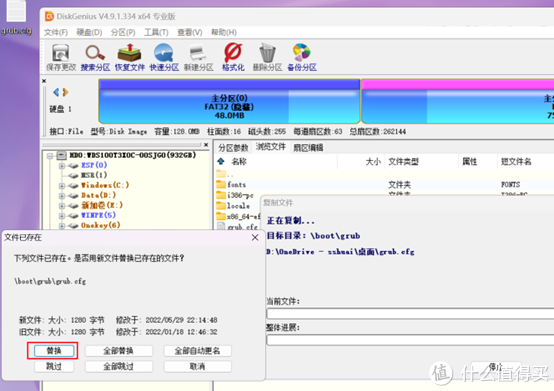Viewport: 554px width, 391px height.
Task: Expand the 新加卷(E:) tree node
Action: [x=62, y=206]
